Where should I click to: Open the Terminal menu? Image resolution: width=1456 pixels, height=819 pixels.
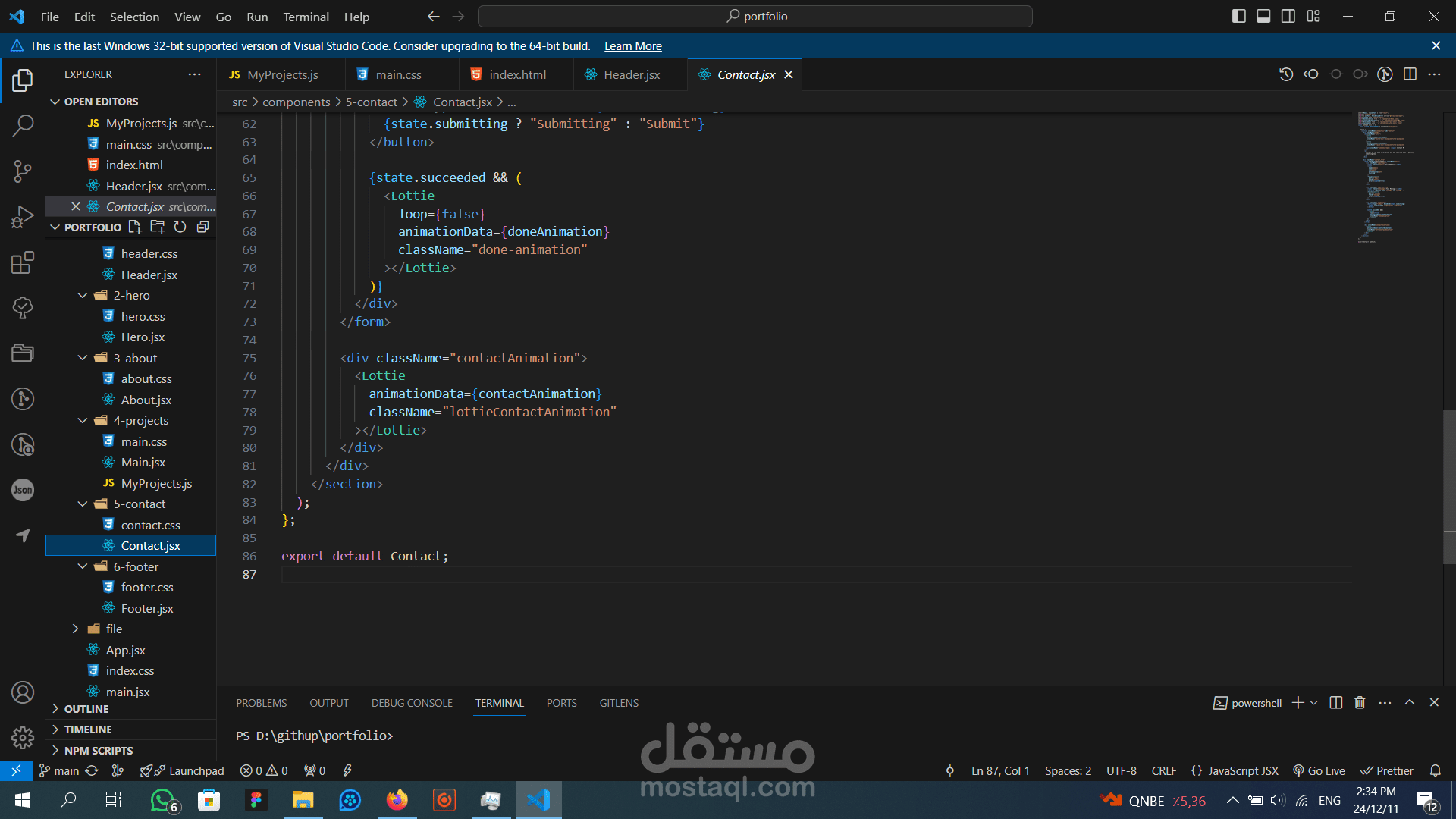tap(306, 17)
